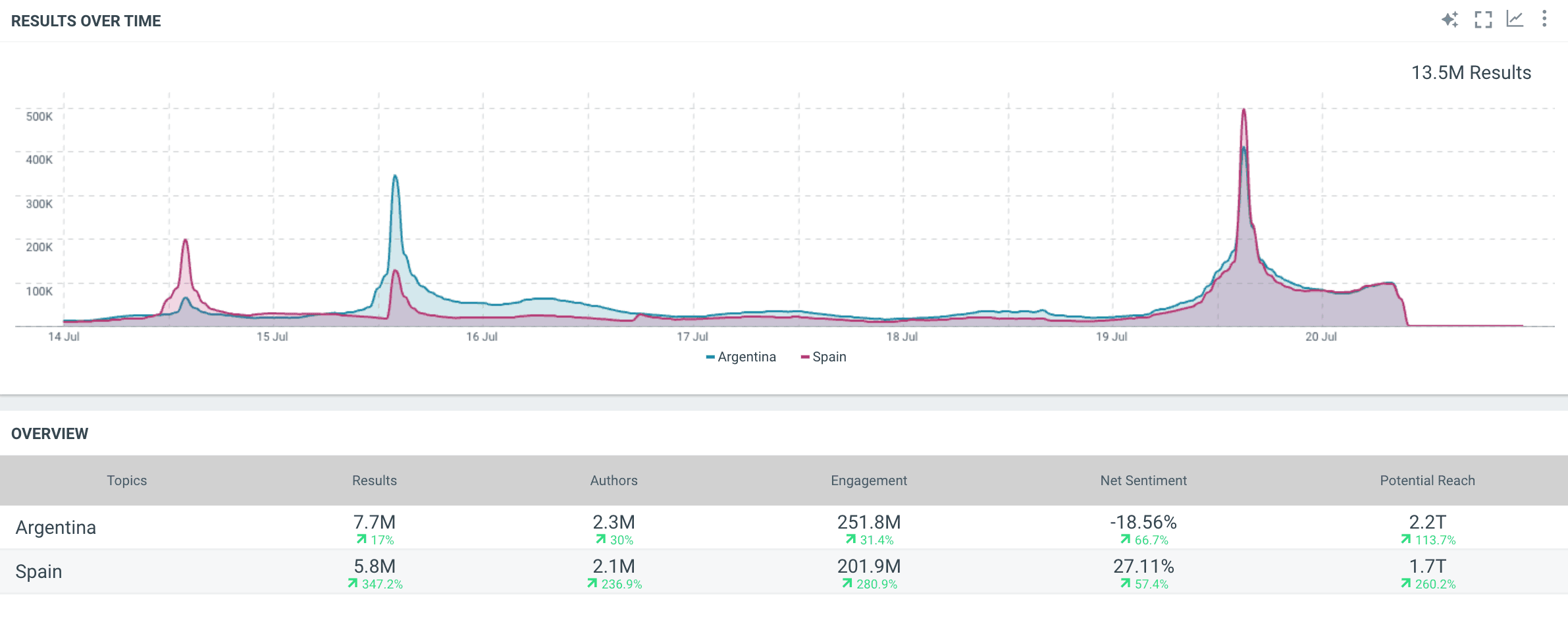The image size is (1568, 628).
Task: Click Argentina potential reach 2.2T
Action: click(1428, 522)
